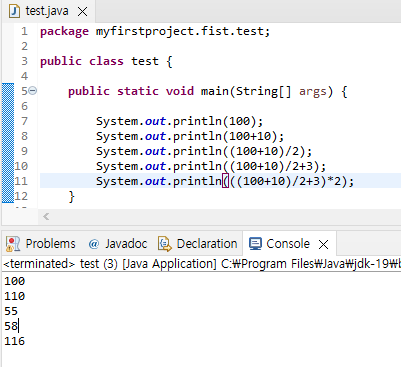Click the Problems view icon
This screenshot has height=367, width=401.
[x=13, y=244]
